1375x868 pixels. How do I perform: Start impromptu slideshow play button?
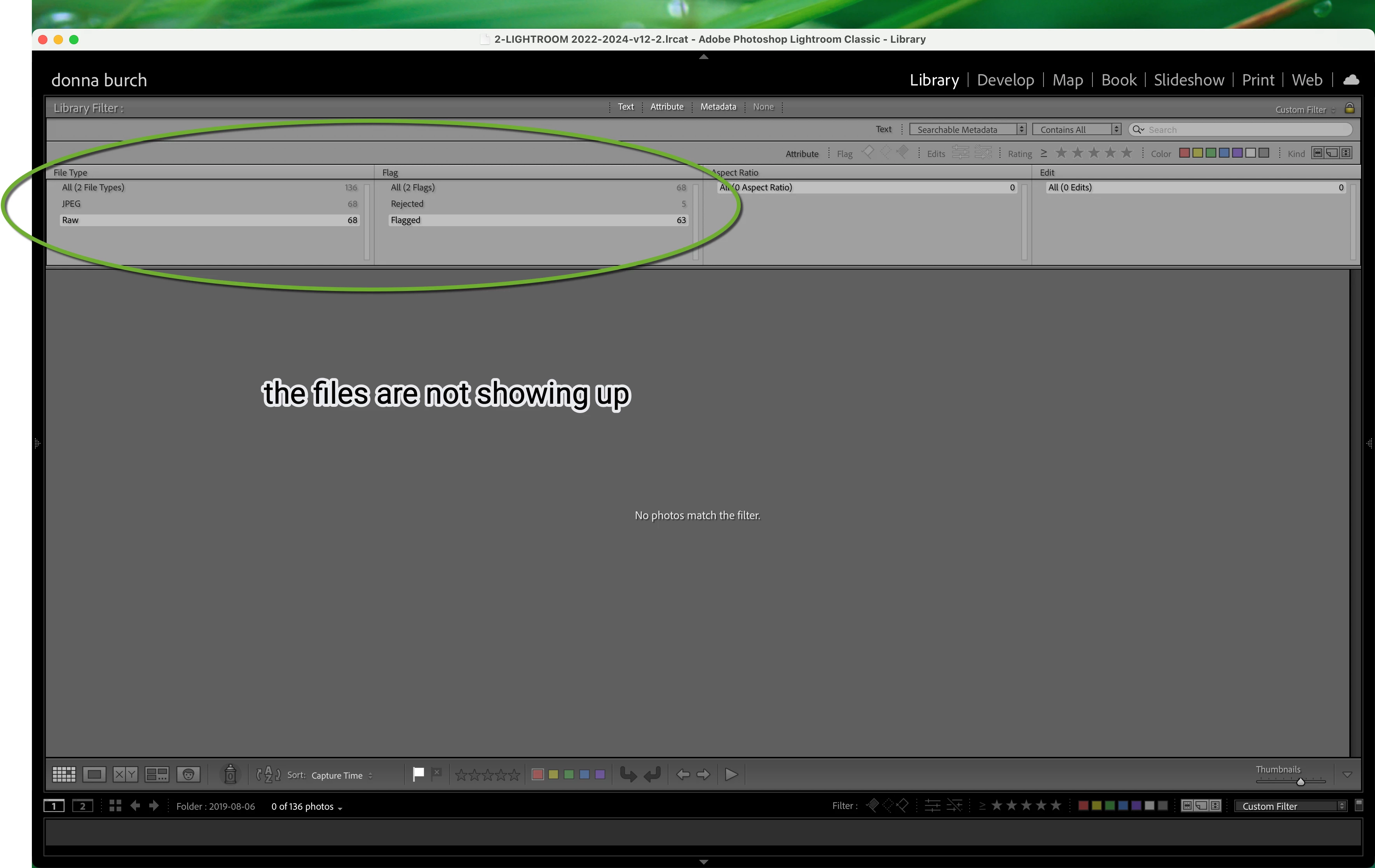[x=731, y=774]
